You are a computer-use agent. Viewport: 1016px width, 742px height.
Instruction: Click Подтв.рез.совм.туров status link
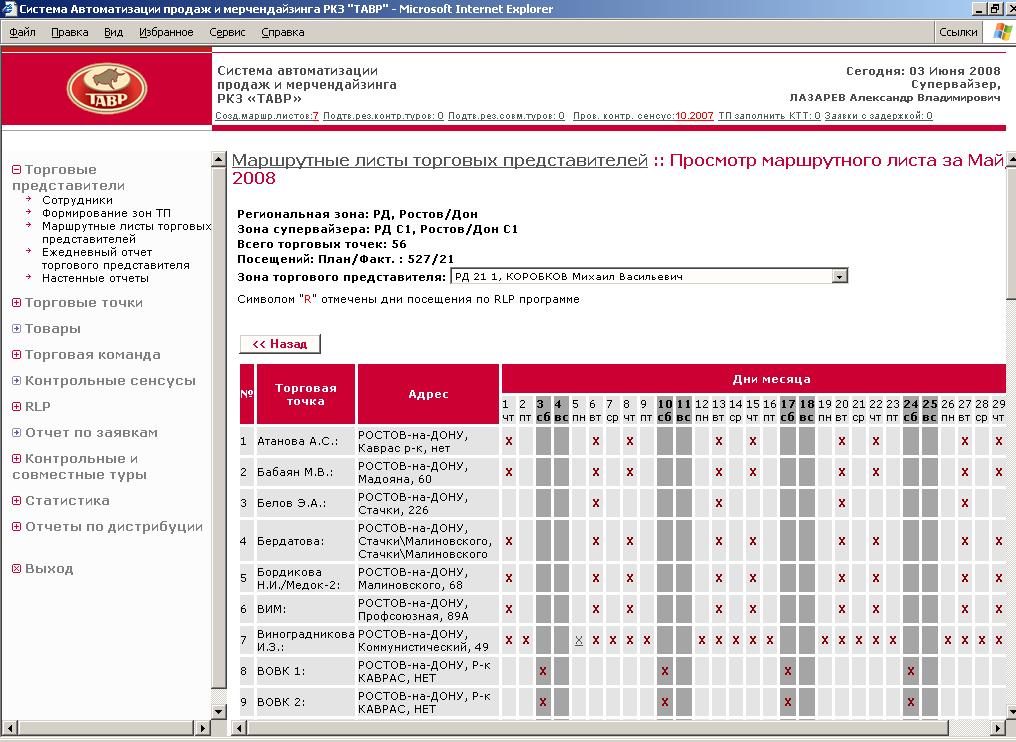point(506,116)
